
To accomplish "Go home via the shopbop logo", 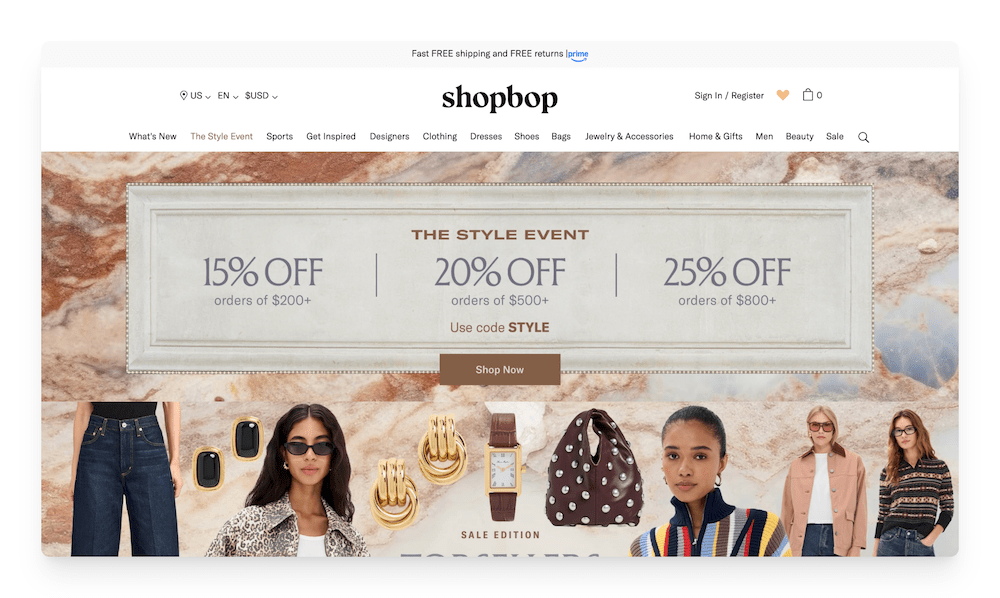I will coord(499,98).
